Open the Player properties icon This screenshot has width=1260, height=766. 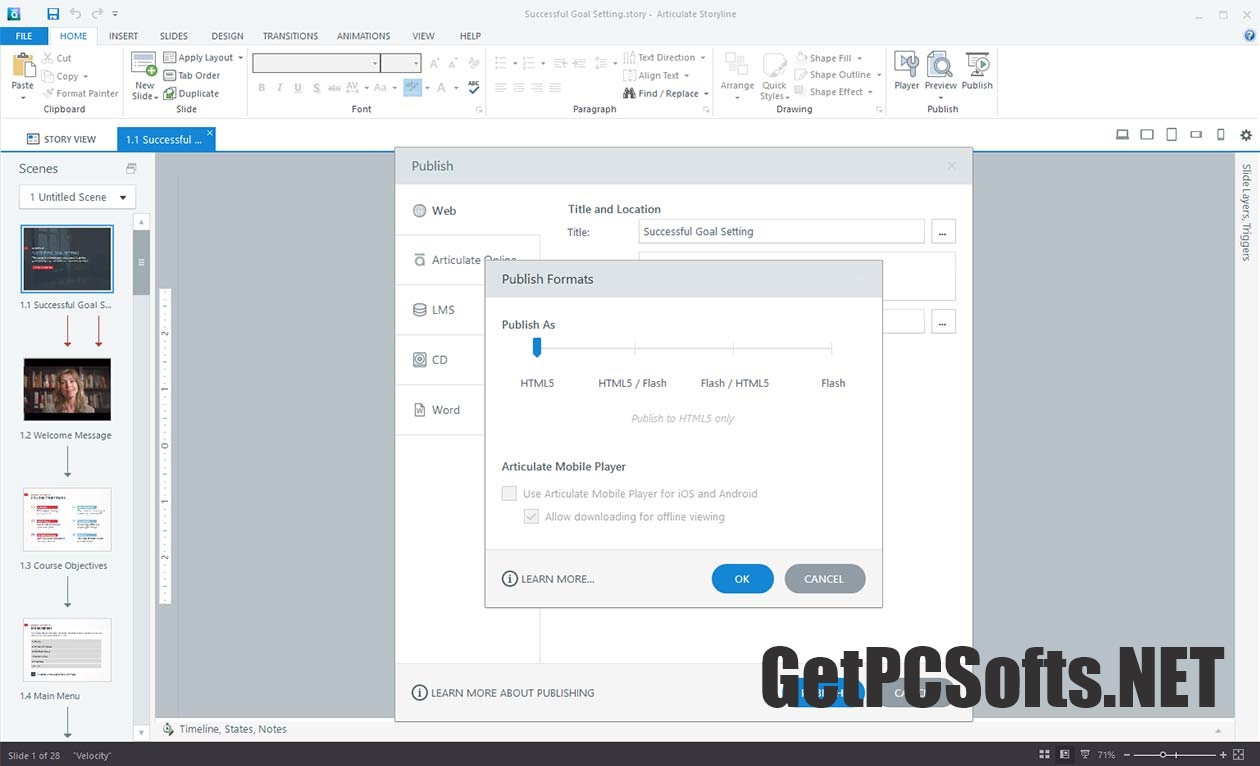[907, 65]
